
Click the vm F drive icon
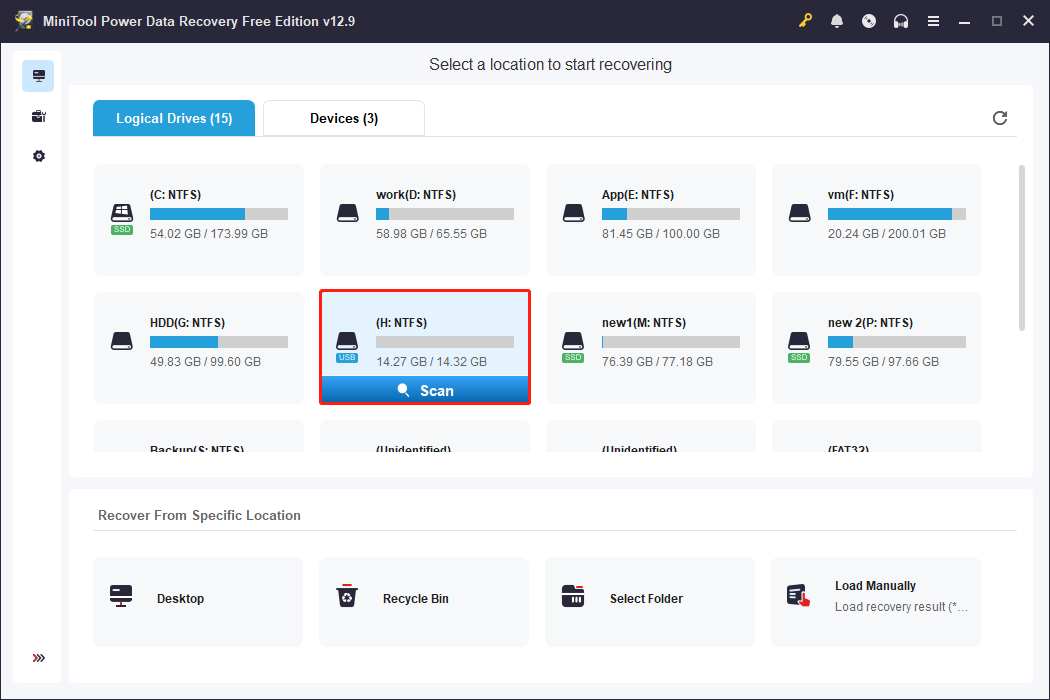[x=800, y=214]
